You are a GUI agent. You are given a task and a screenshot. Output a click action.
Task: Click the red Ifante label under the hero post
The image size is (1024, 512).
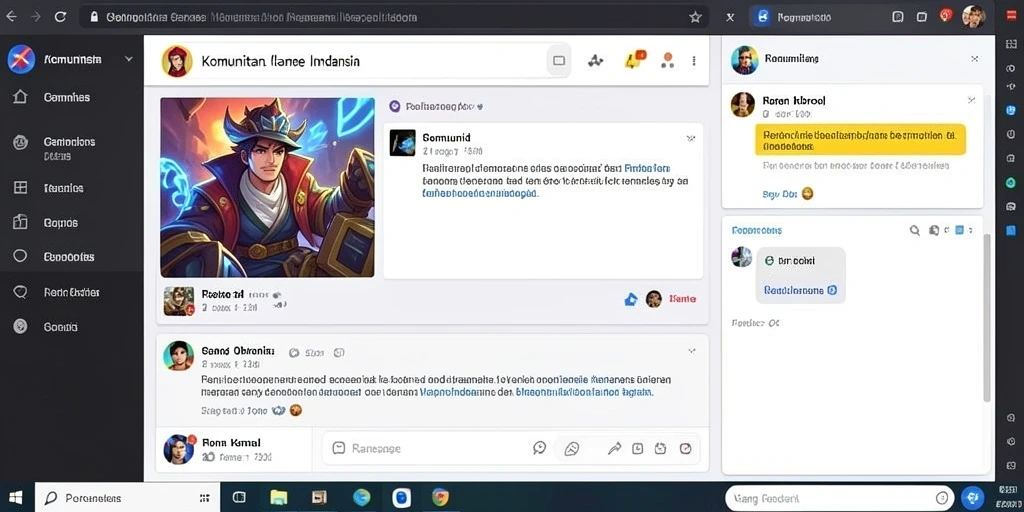point(682,299)
